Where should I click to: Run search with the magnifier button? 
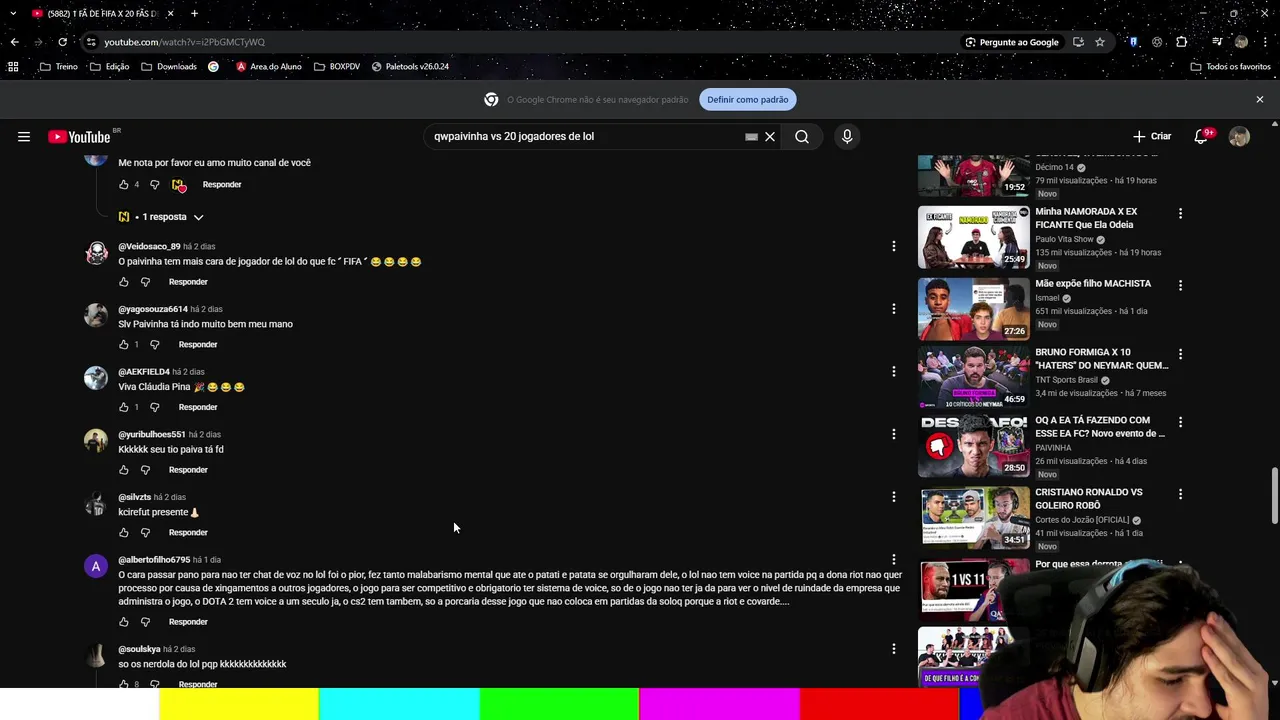pos(802,137)
